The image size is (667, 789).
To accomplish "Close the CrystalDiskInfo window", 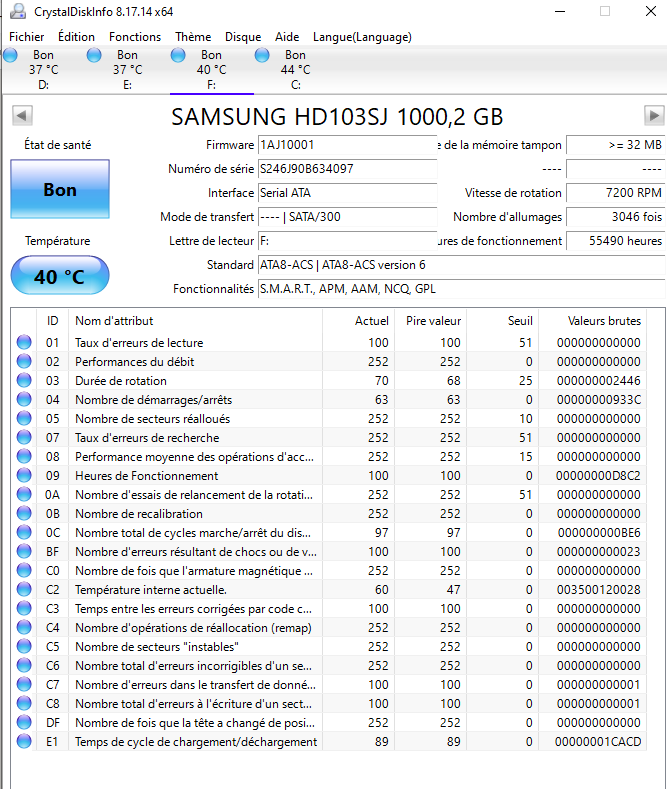I will pos(651,11).
